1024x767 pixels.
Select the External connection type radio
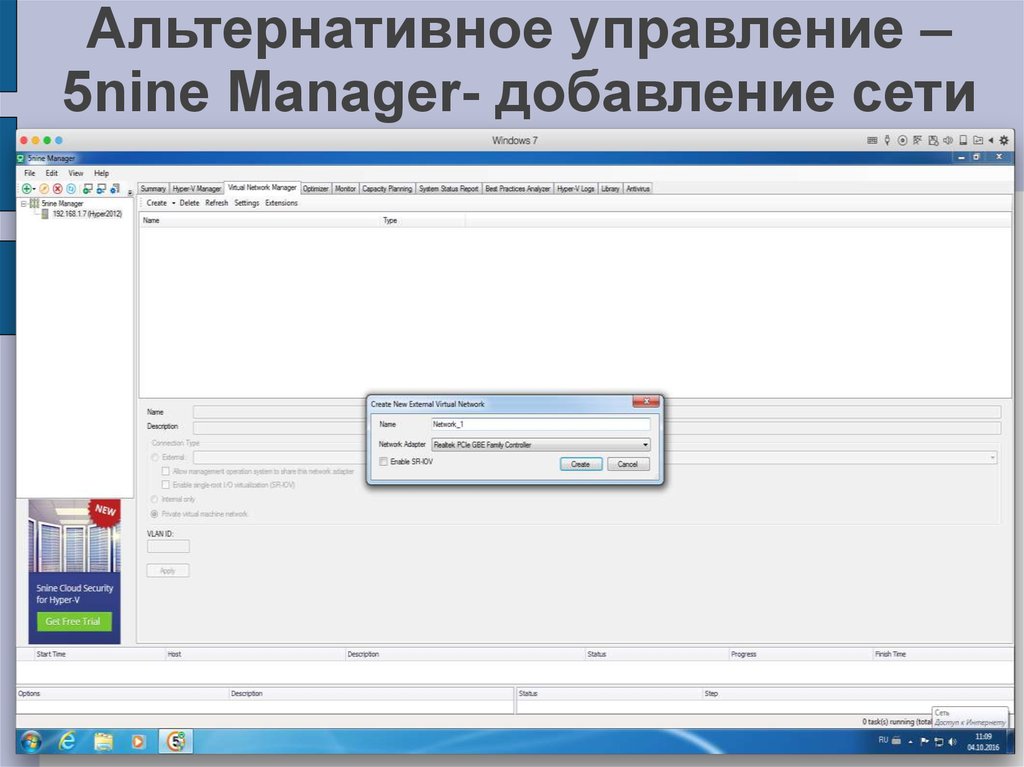(155, 457)
